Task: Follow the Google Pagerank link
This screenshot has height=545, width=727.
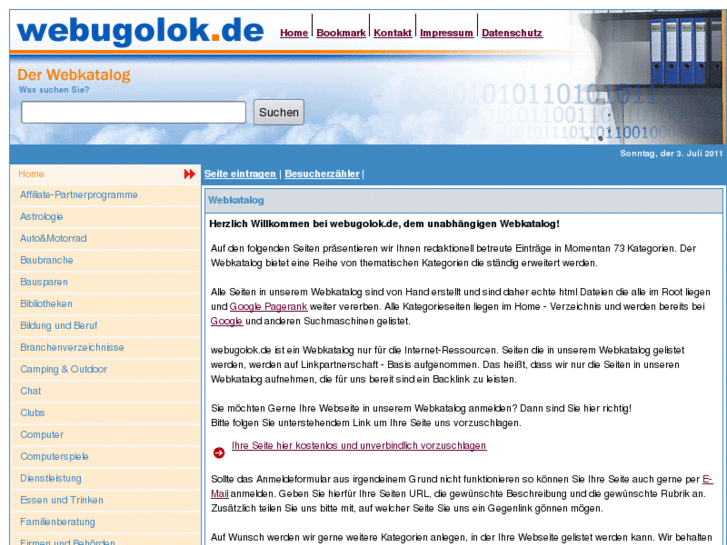Action: tap(268, 307)
